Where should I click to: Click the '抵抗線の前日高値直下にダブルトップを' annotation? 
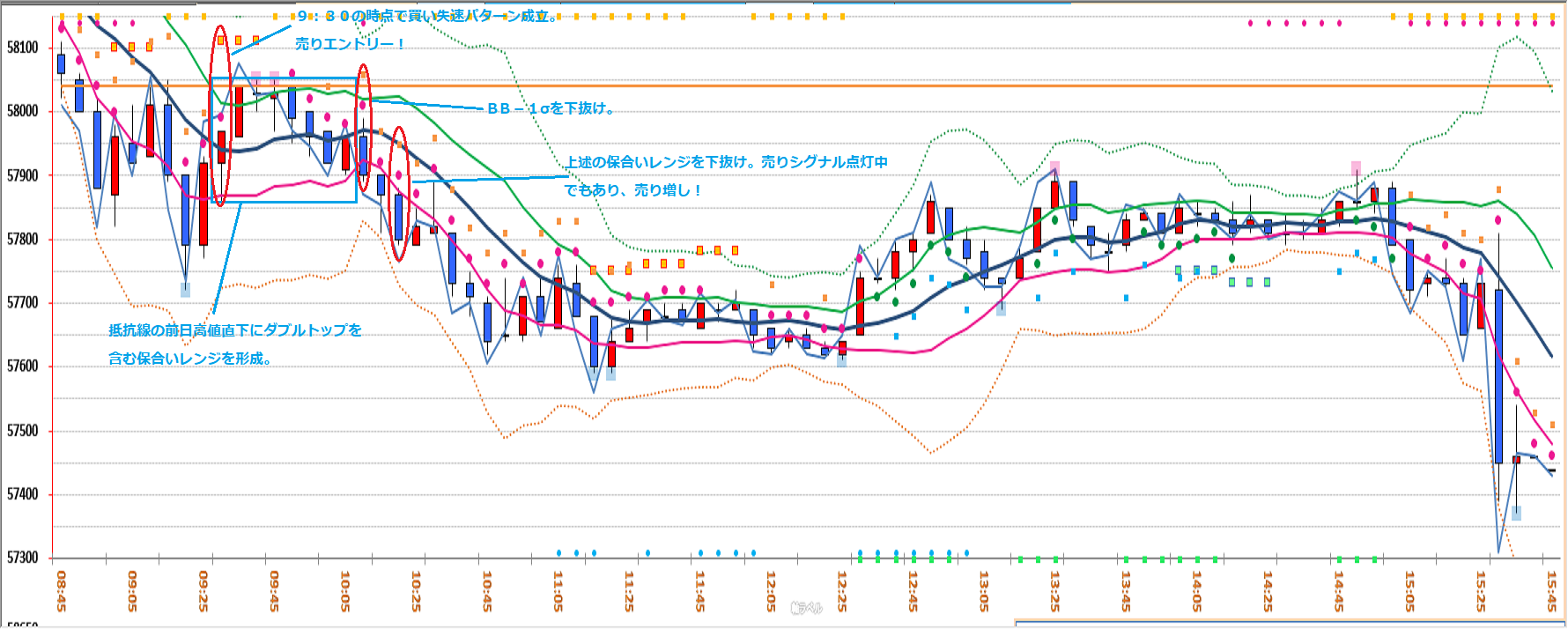pos(235,330)
